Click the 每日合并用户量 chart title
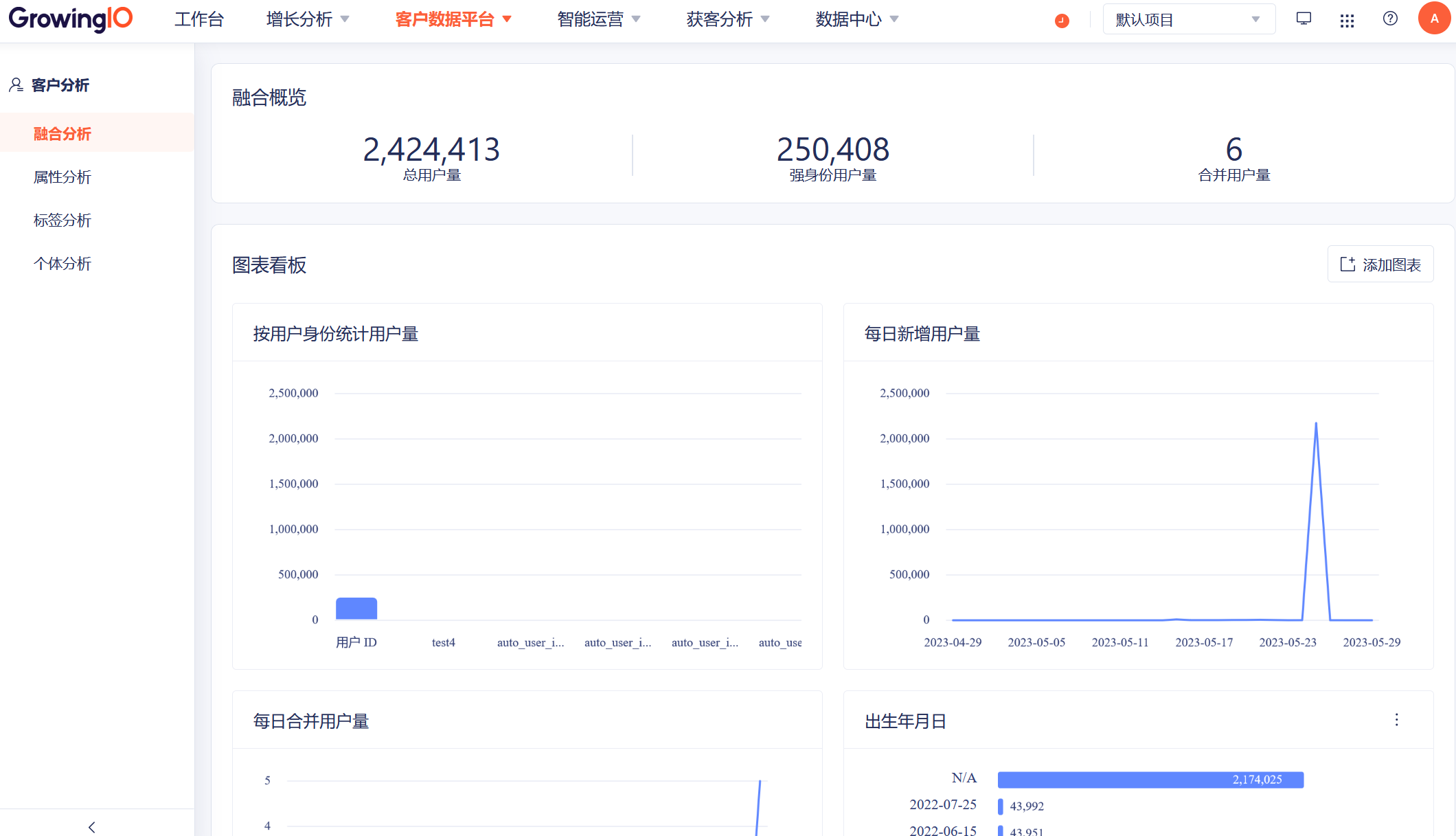Viewport: 1456px width, 836px height. click(x=311, y=721)
